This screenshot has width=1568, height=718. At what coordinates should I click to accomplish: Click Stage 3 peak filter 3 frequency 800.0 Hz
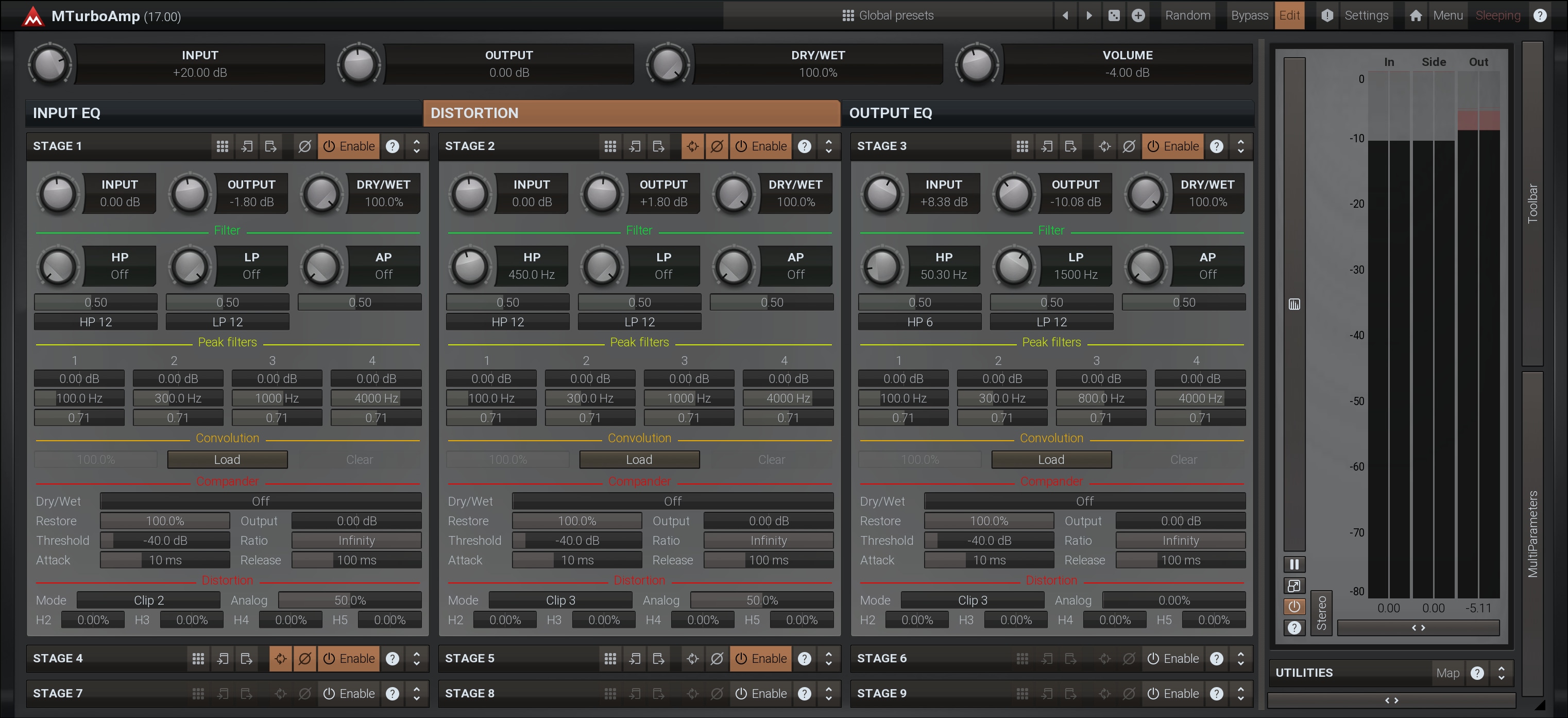[x=1100, y=398]
